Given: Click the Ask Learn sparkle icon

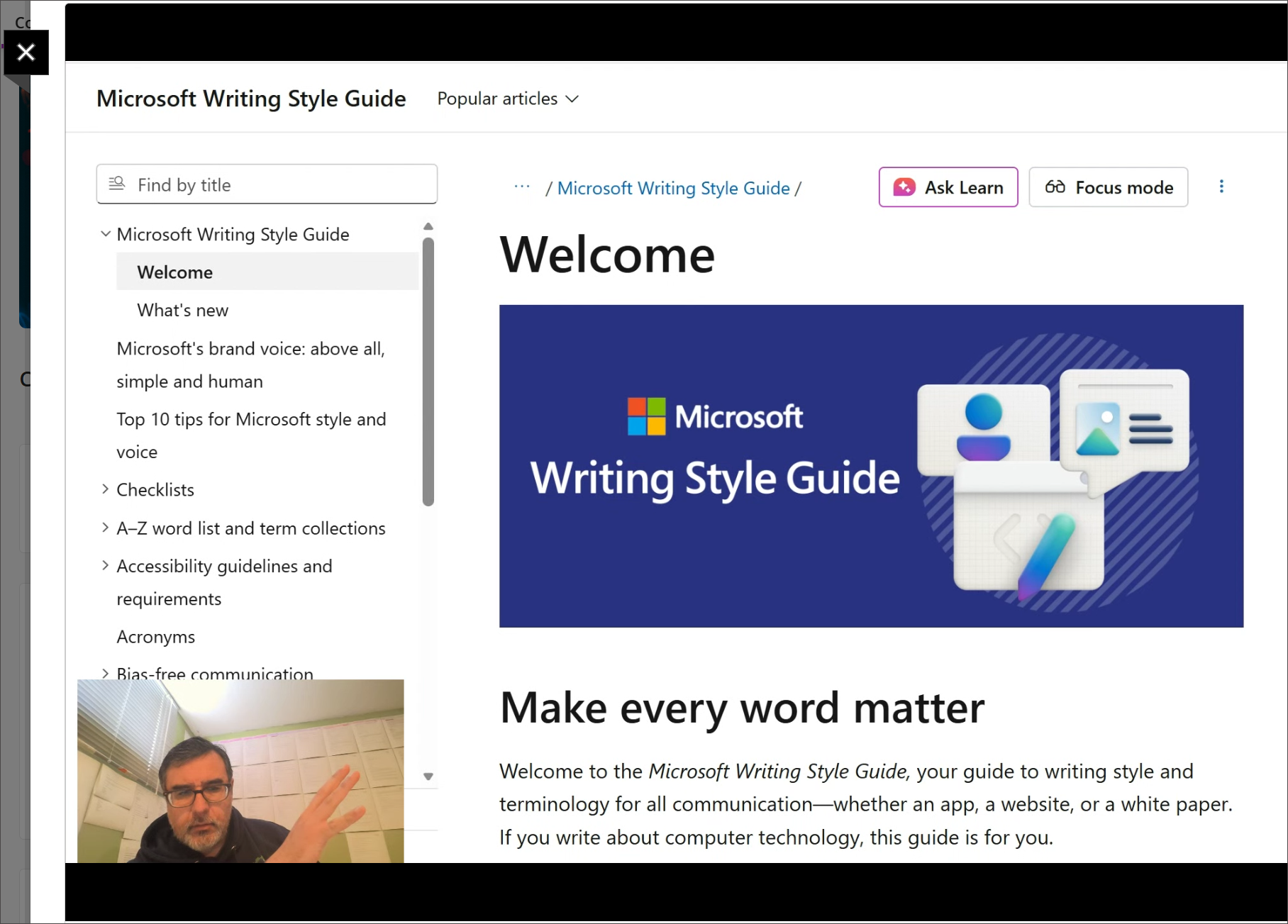Looking at the screenshot, I should pyautogui.click(x=903, y=187).
